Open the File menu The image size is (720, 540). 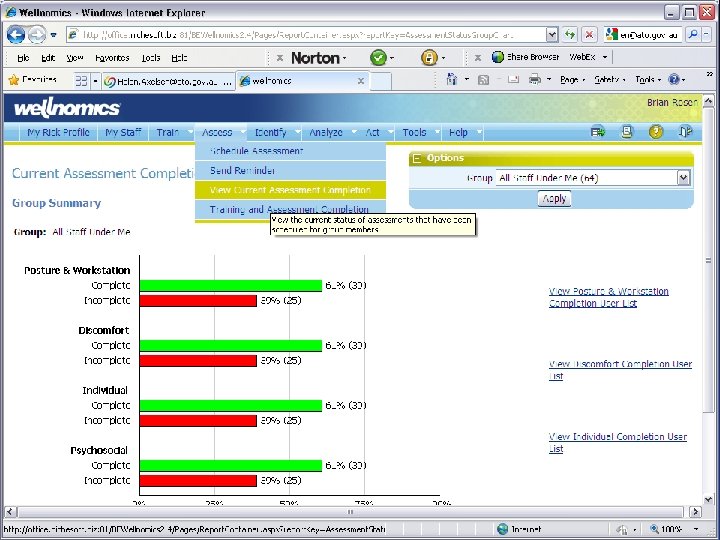click(x=23, y=58)
